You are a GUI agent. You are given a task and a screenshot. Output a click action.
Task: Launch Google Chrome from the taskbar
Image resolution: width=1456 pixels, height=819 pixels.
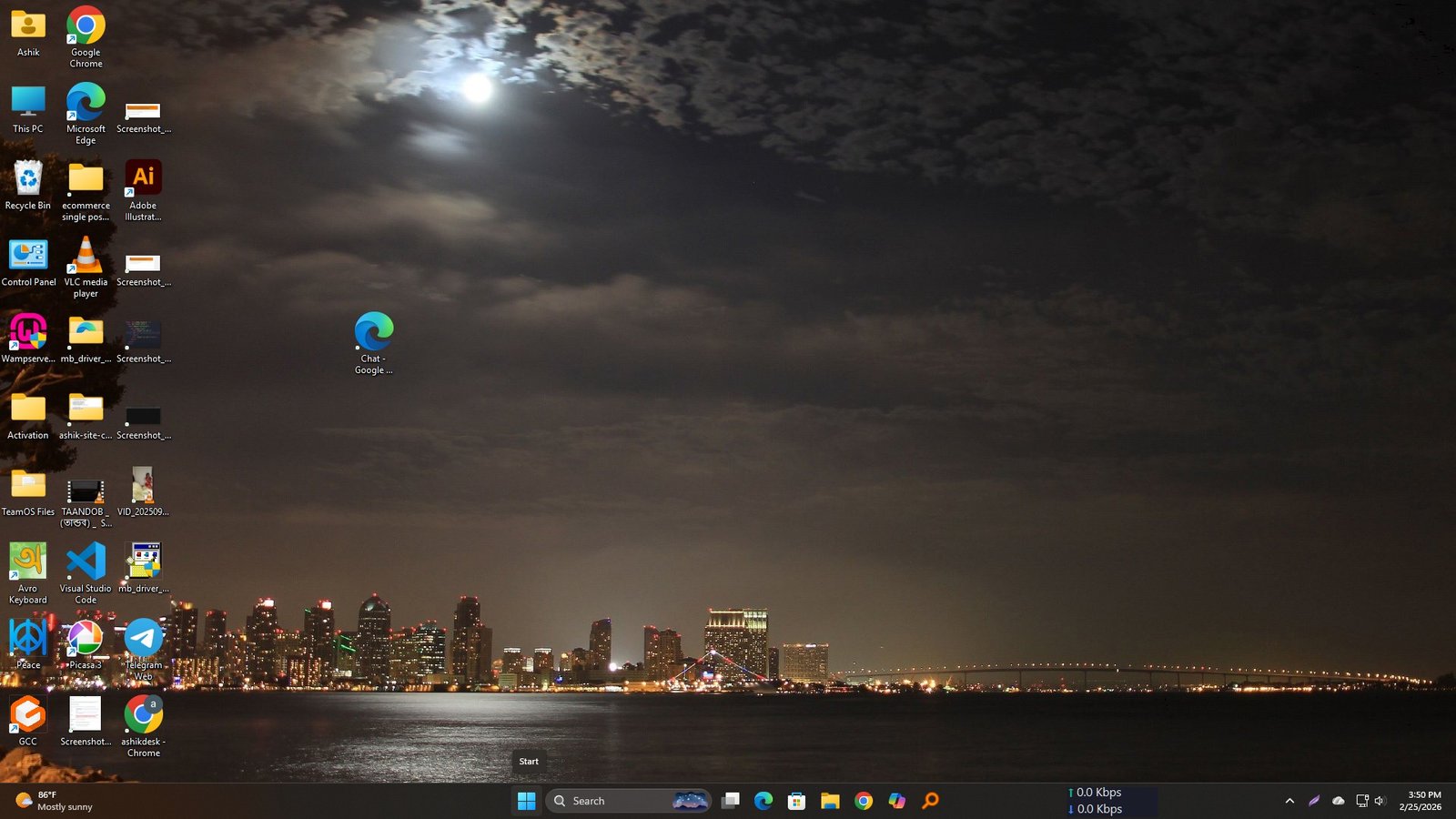[864, 801]
